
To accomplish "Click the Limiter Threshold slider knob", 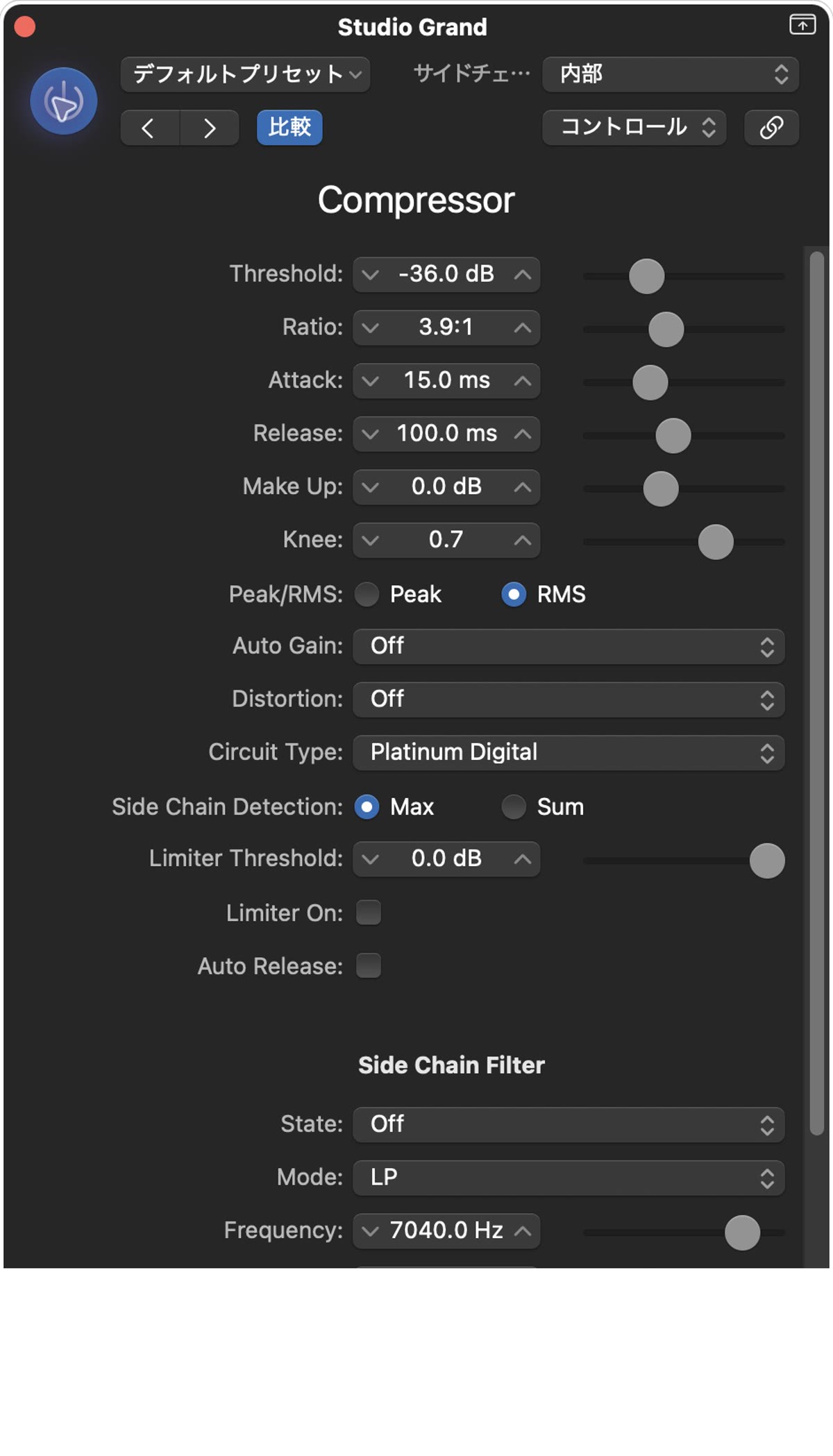I will pyautogui.click(x=767, y=861).
